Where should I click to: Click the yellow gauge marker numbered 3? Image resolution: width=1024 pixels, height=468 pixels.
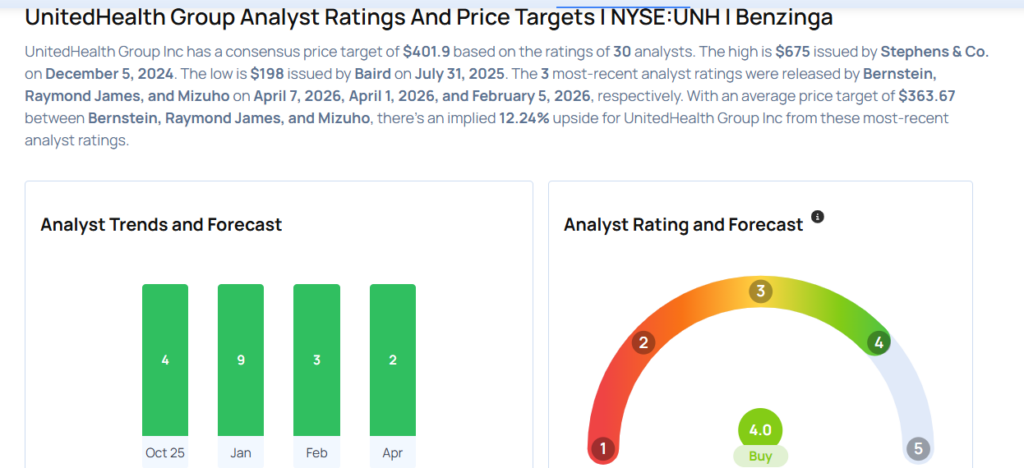coord(761,292)
